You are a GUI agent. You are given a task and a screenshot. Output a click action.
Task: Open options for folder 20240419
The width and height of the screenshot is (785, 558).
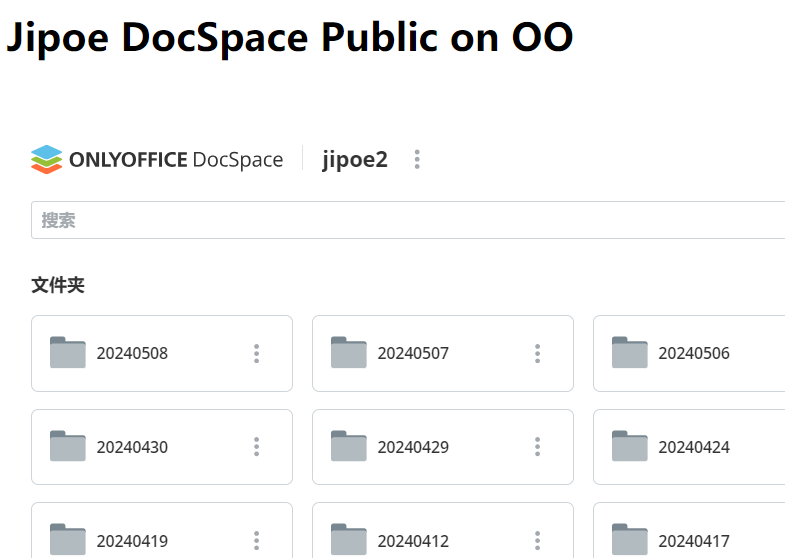point(256,540)
